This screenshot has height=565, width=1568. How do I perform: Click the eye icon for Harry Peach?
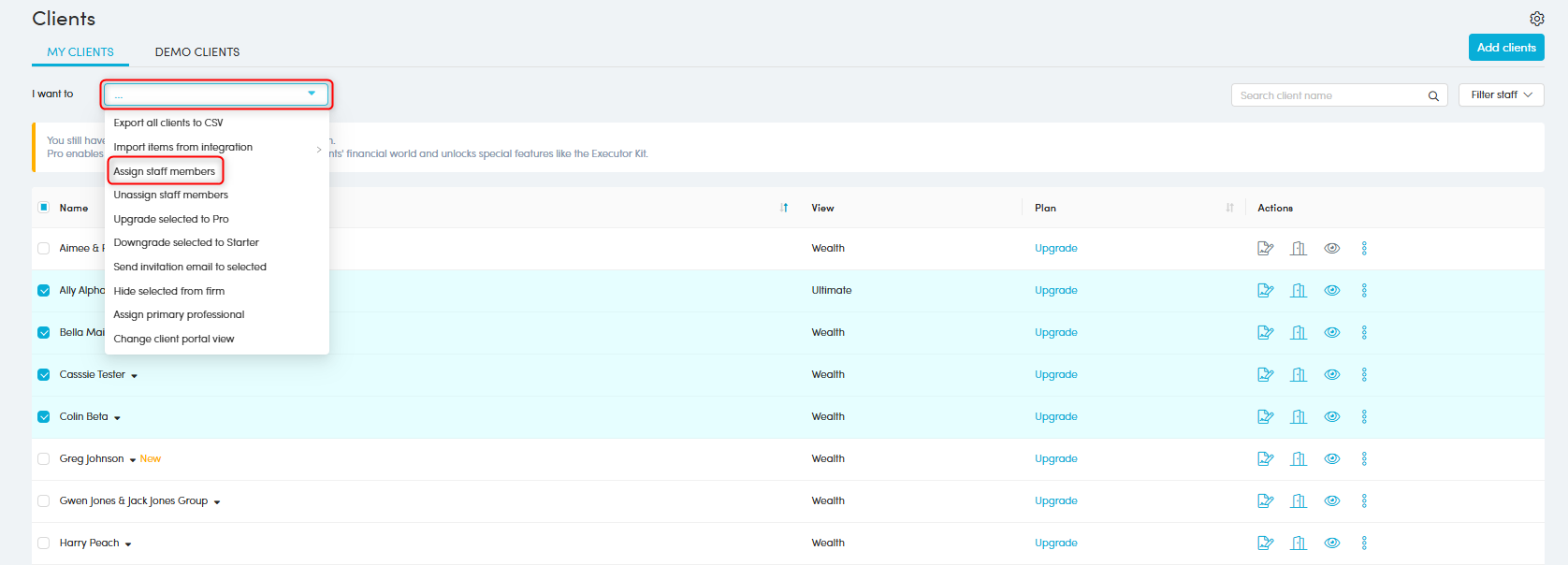[x=1331, y=543]
